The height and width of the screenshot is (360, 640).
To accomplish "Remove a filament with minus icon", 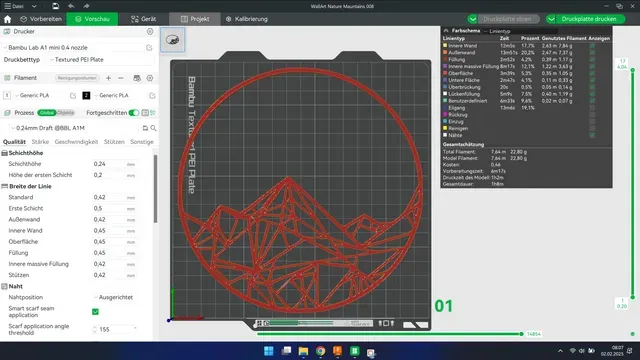I will (120, 78).
